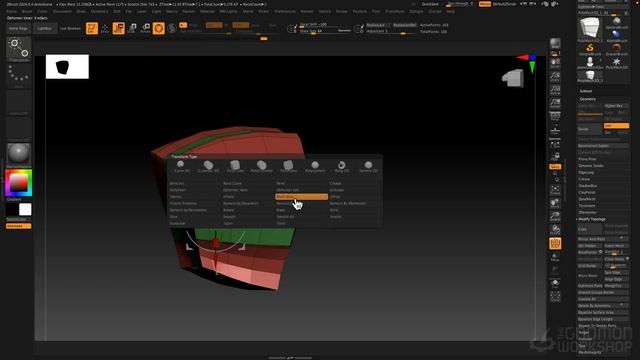Select the Cone 3D primitive icon
Image resolution: width=640 pixels, height=360 pixels.
[x=181, y=166]
